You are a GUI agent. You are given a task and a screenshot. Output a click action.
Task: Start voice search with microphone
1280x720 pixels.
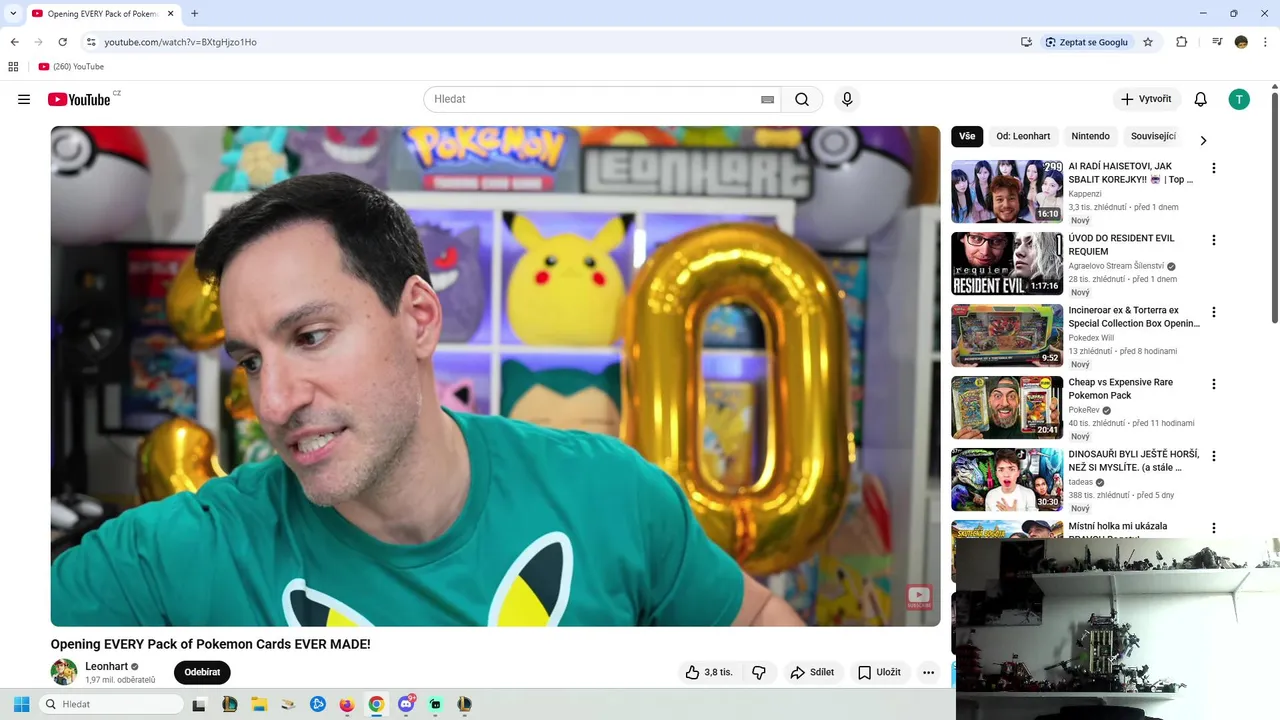click(x=847, y=99)
